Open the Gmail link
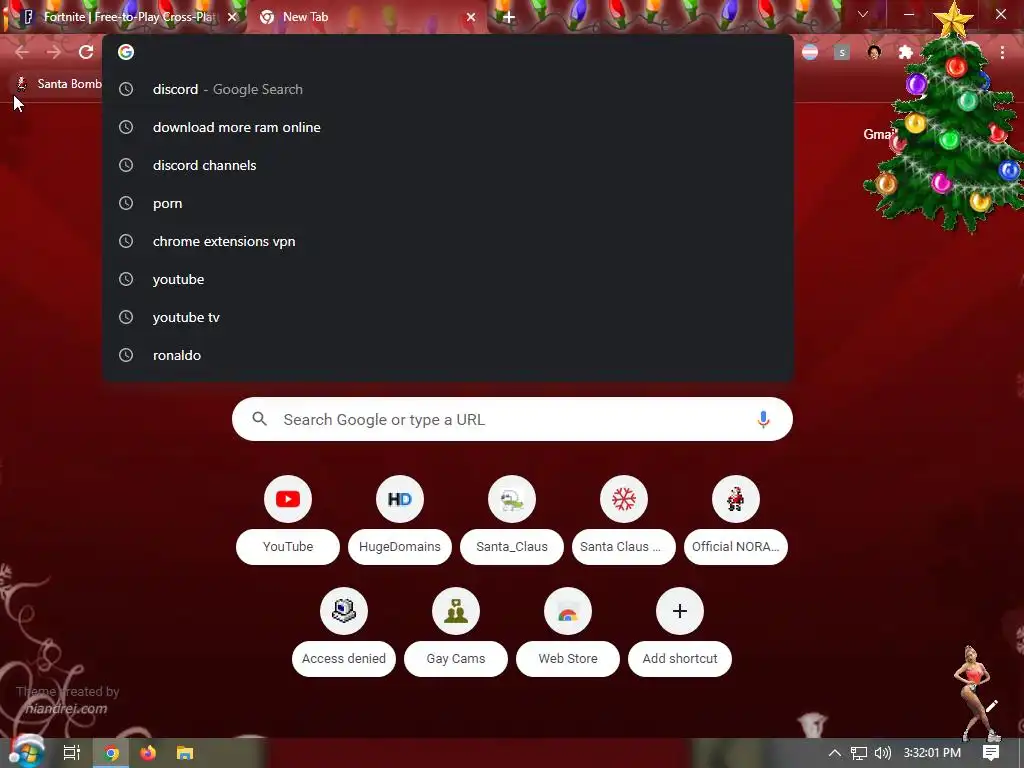 pyautogui.click(x=878, y=134)
